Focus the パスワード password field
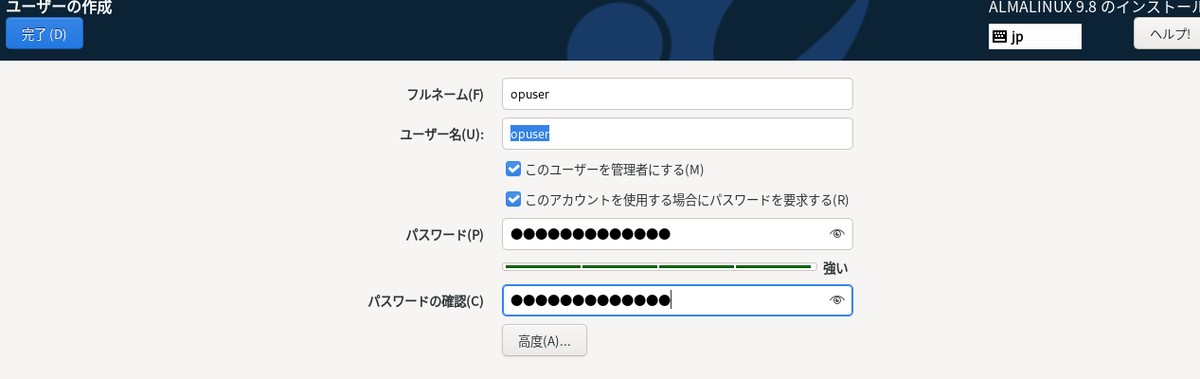Screen dimensions: 1200x379 (677, 234)
